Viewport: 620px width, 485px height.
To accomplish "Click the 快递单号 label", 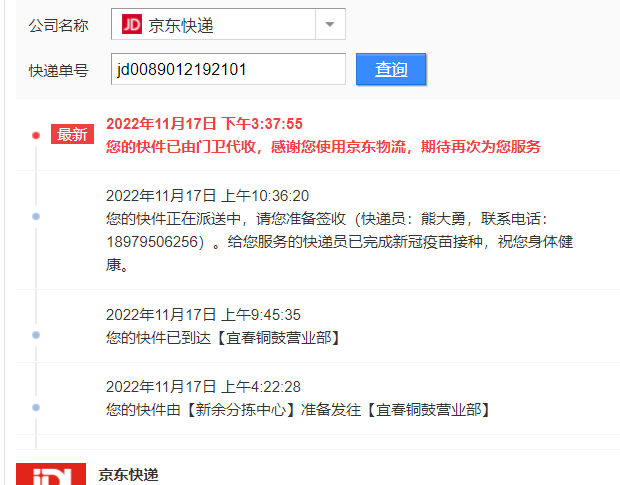I will (x=59, y=71).
